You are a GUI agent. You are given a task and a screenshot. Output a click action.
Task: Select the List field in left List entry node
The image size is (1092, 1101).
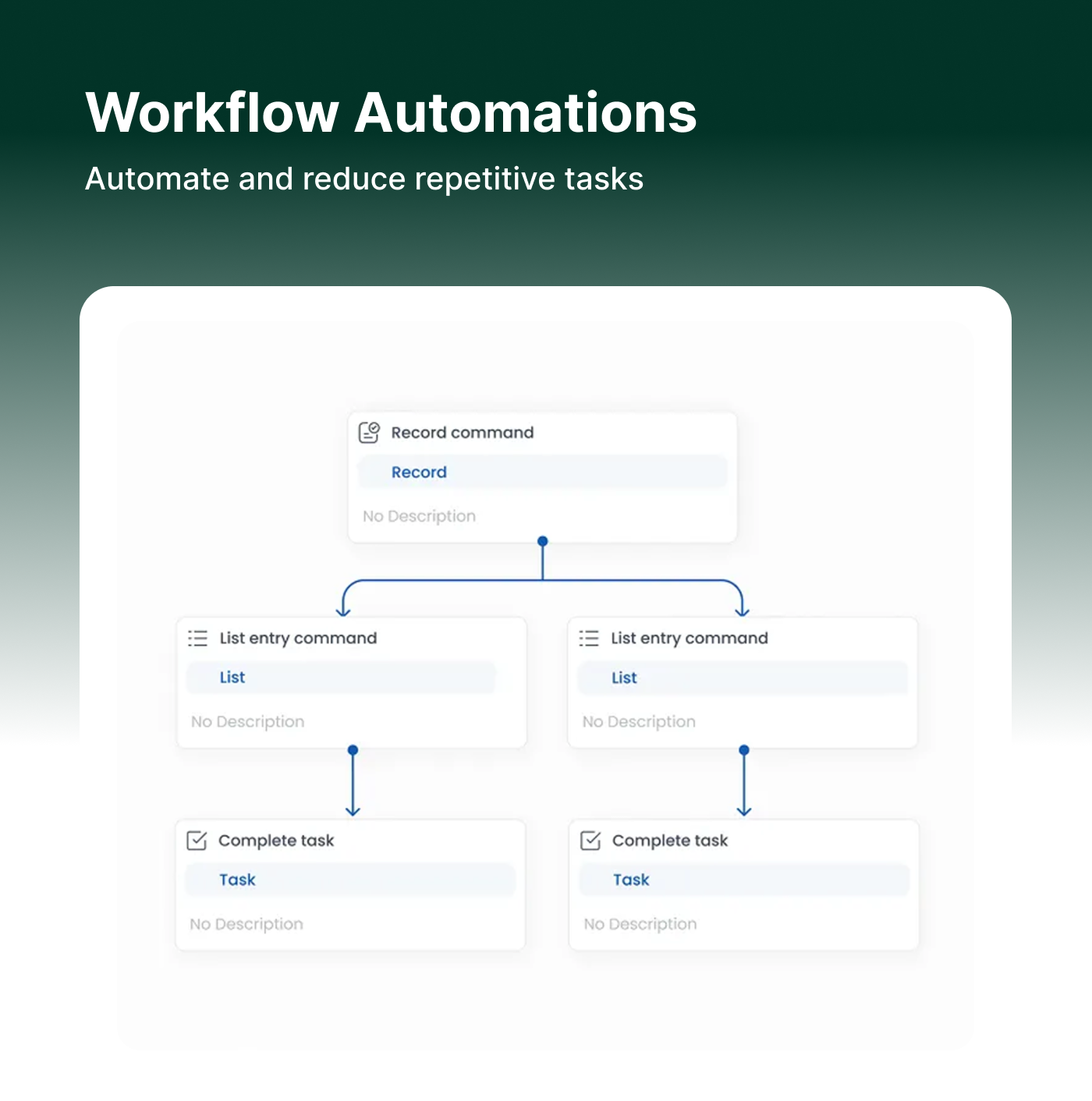point(341,678)
